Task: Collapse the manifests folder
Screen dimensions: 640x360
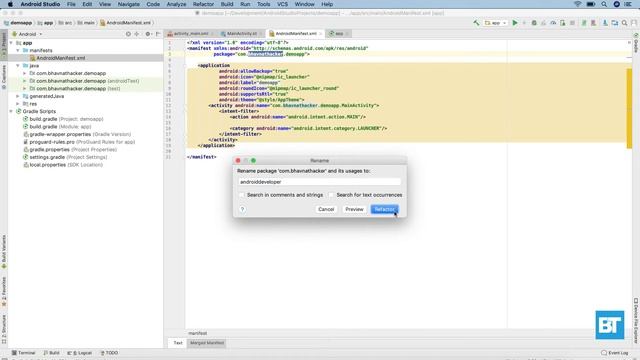Action: tap(18, 50)
